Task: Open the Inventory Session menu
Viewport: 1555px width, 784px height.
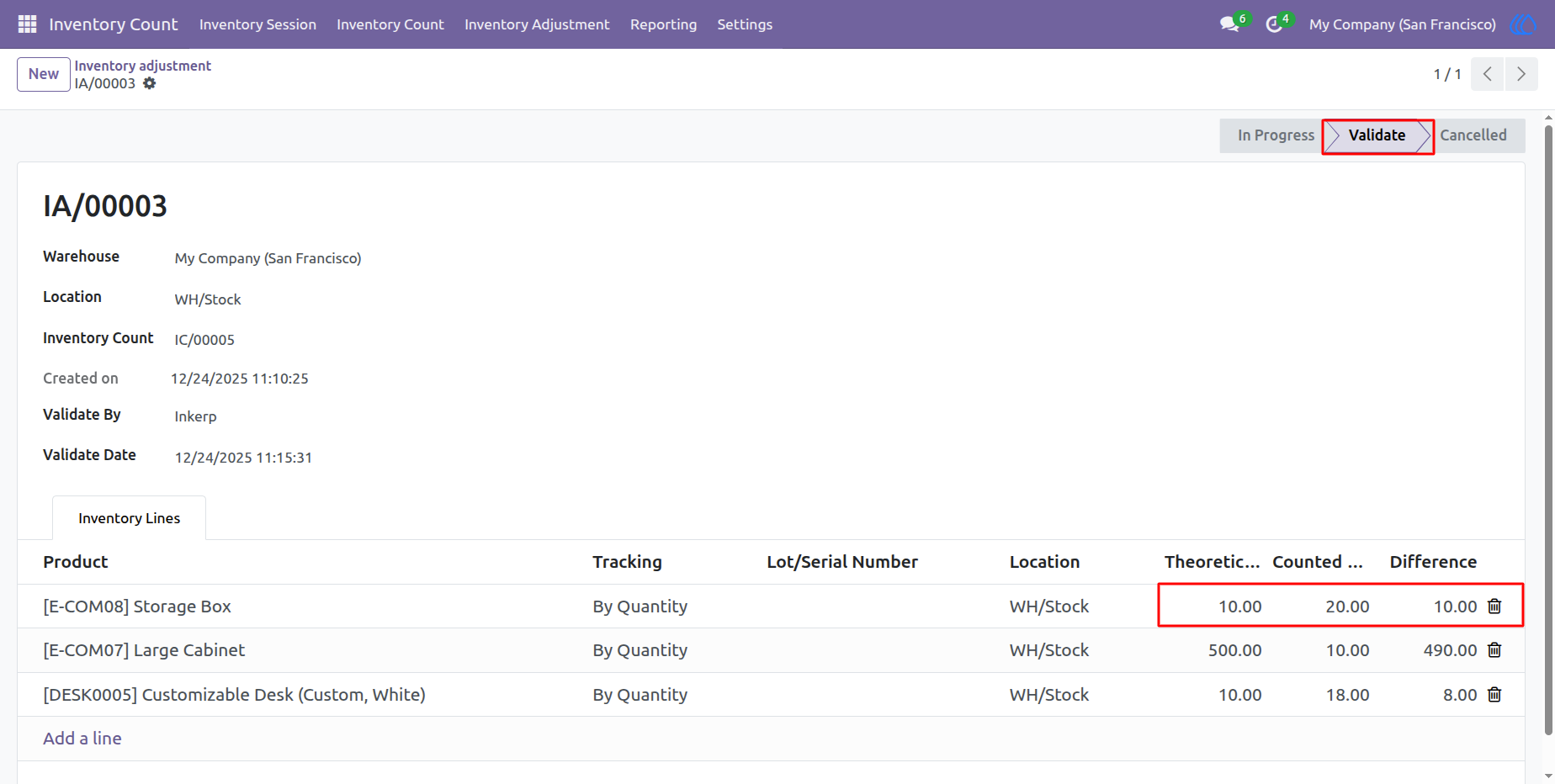Action: coord(257,24)
